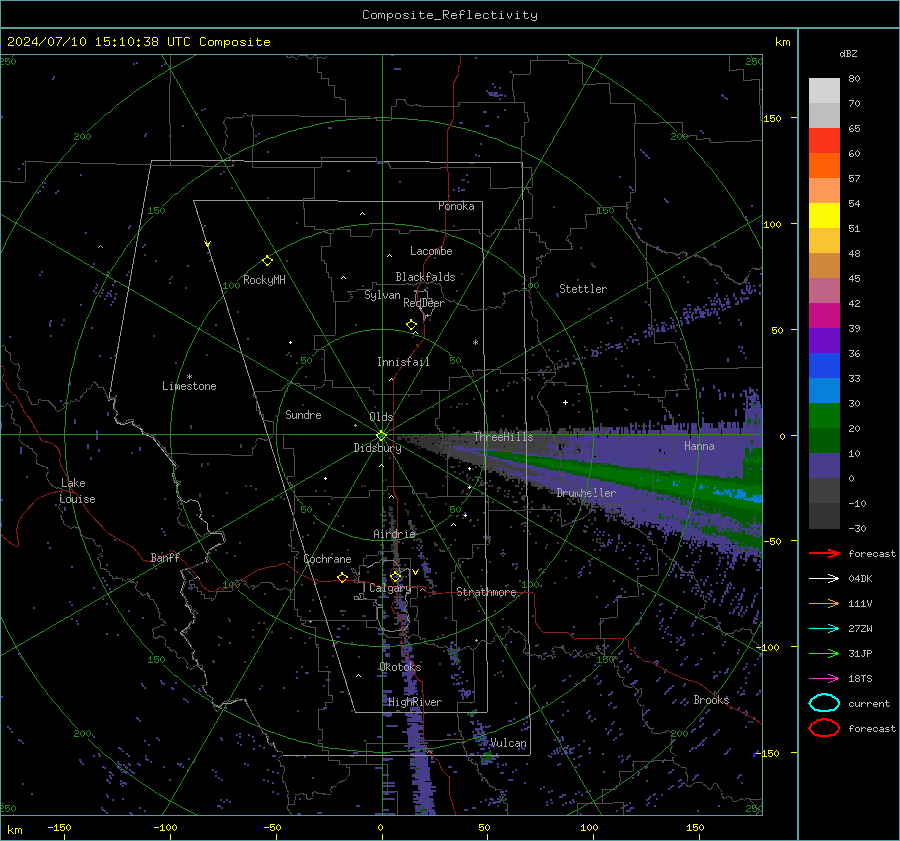
Task: Click the Vulcan city label
Action: 508,743
